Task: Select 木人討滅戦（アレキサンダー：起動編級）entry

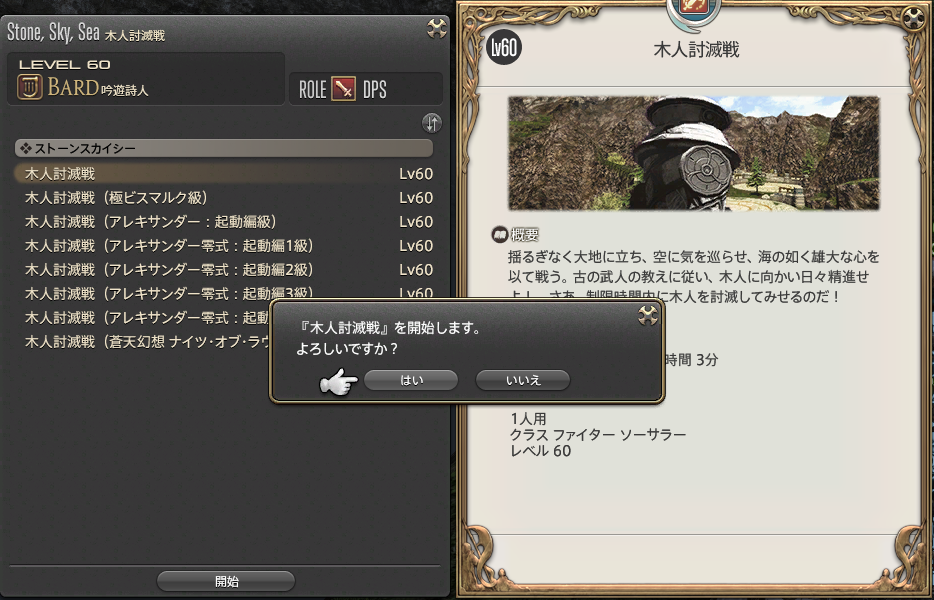Action: point(224,222)
